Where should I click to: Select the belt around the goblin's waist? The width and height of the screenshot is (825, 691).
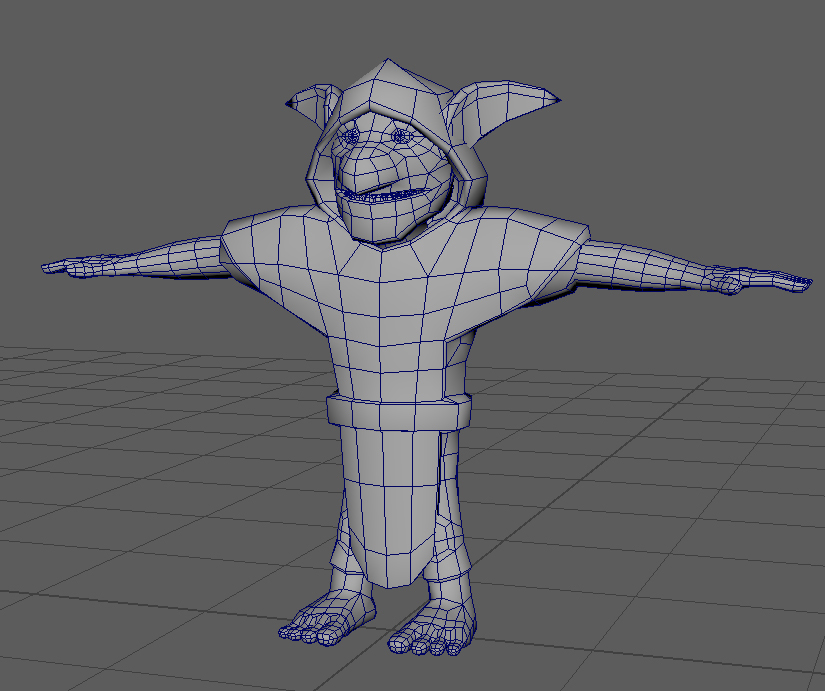coord(395,410)
